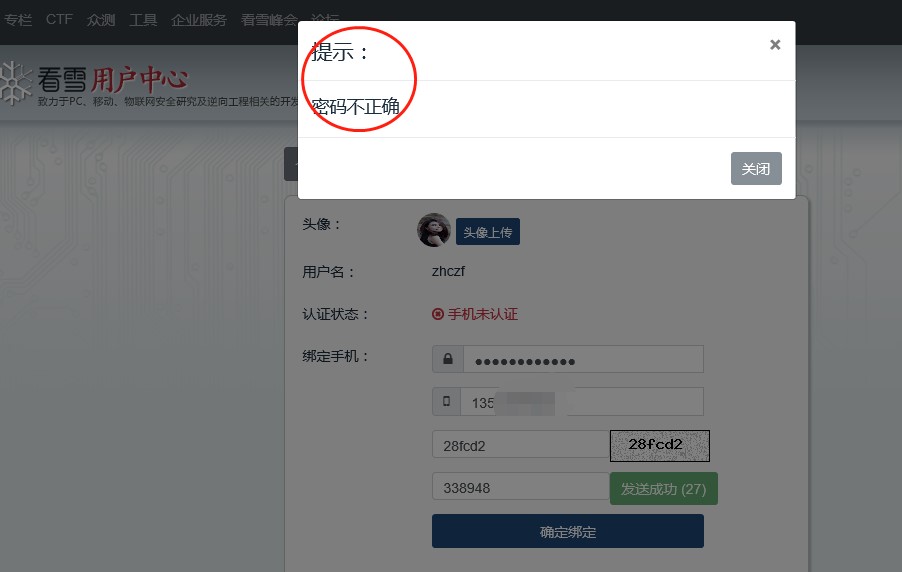The image size is (902, 572).
Task: Click the lock icon beside password field
Action: click(448, 359)
